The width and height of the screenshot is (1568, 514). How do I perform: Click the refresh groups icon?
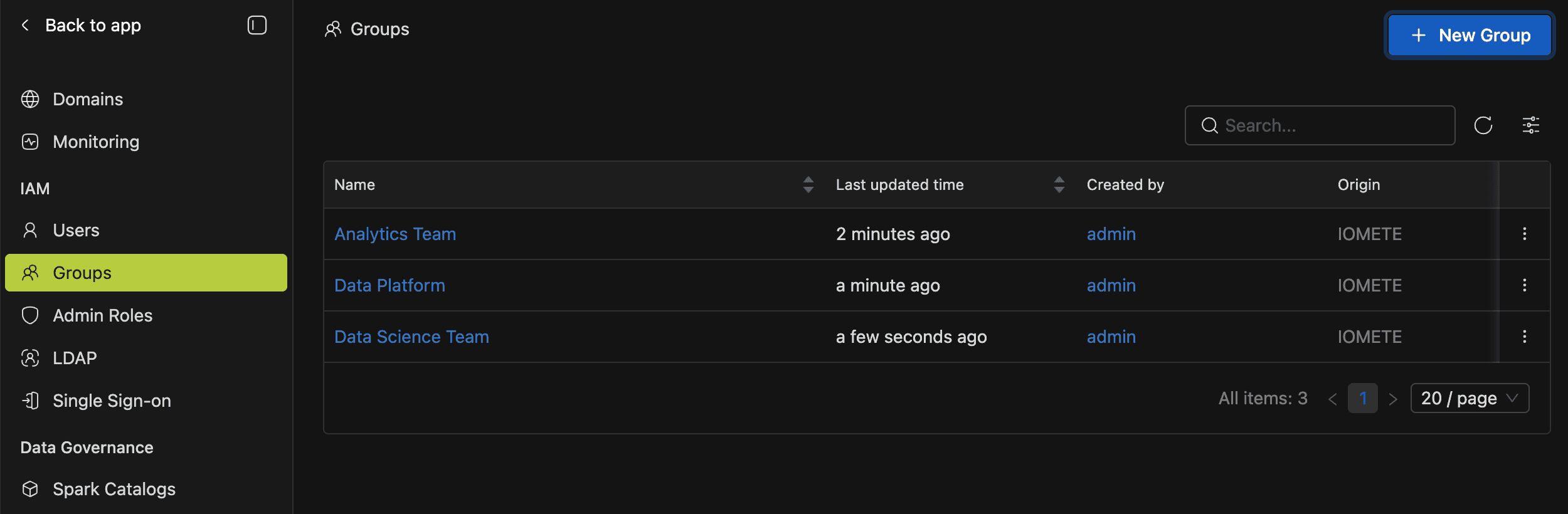pos(1483,125)
